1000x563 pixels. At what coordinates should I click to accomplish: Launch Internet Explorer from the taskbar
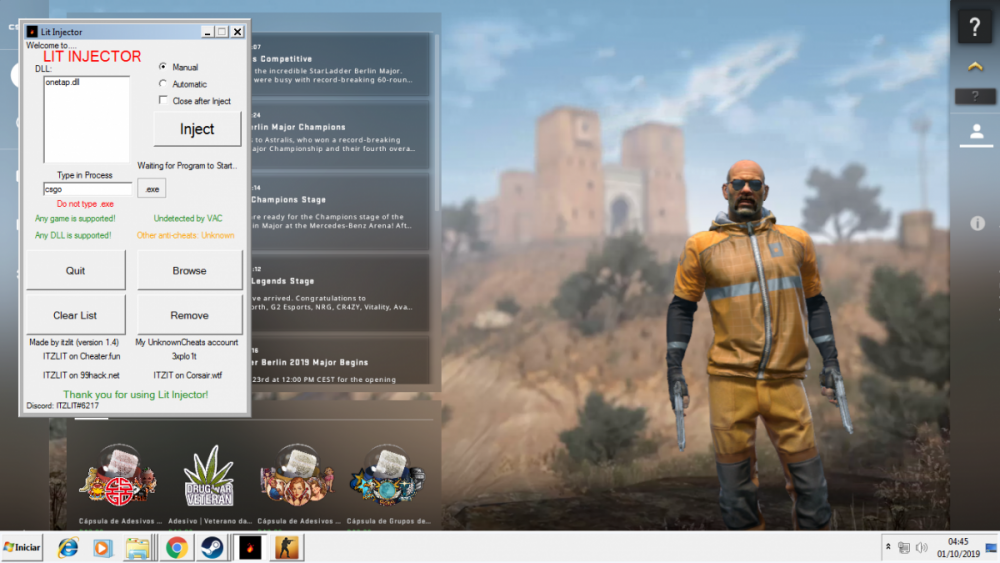coord(68,548)
